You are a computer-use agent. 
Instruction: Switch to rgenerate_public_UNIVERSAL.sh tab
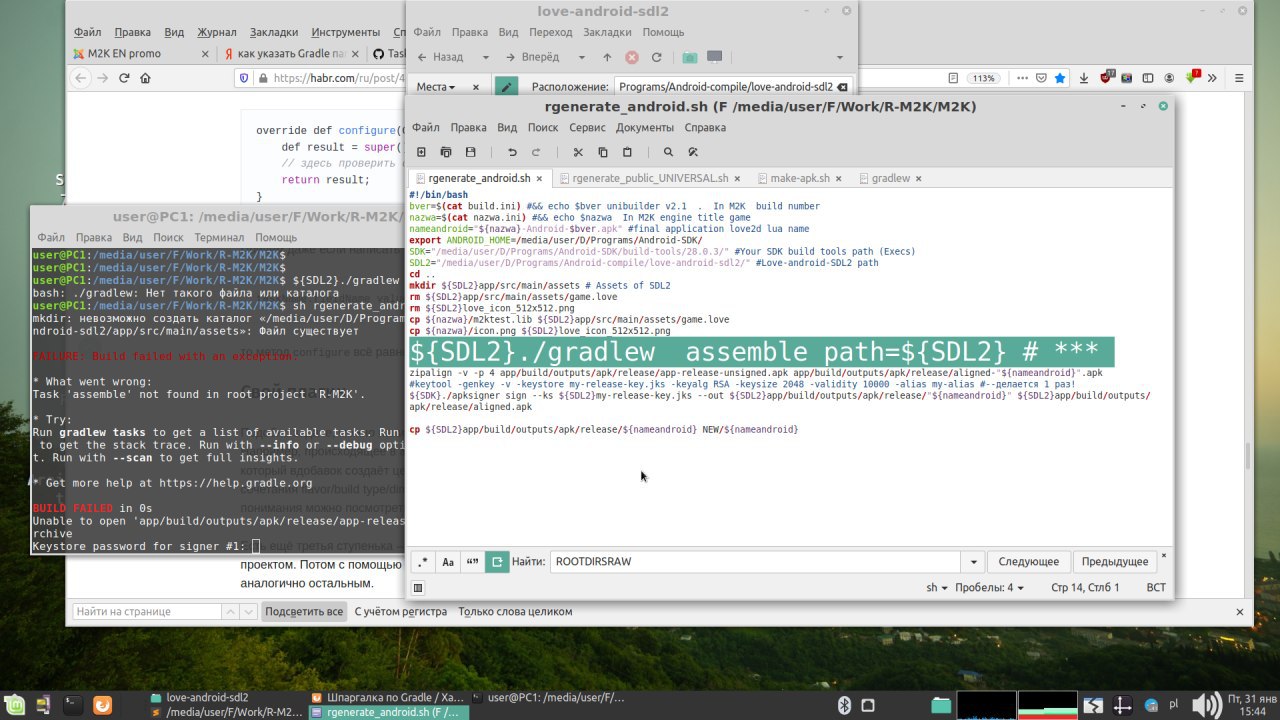(x=650, y=178)
